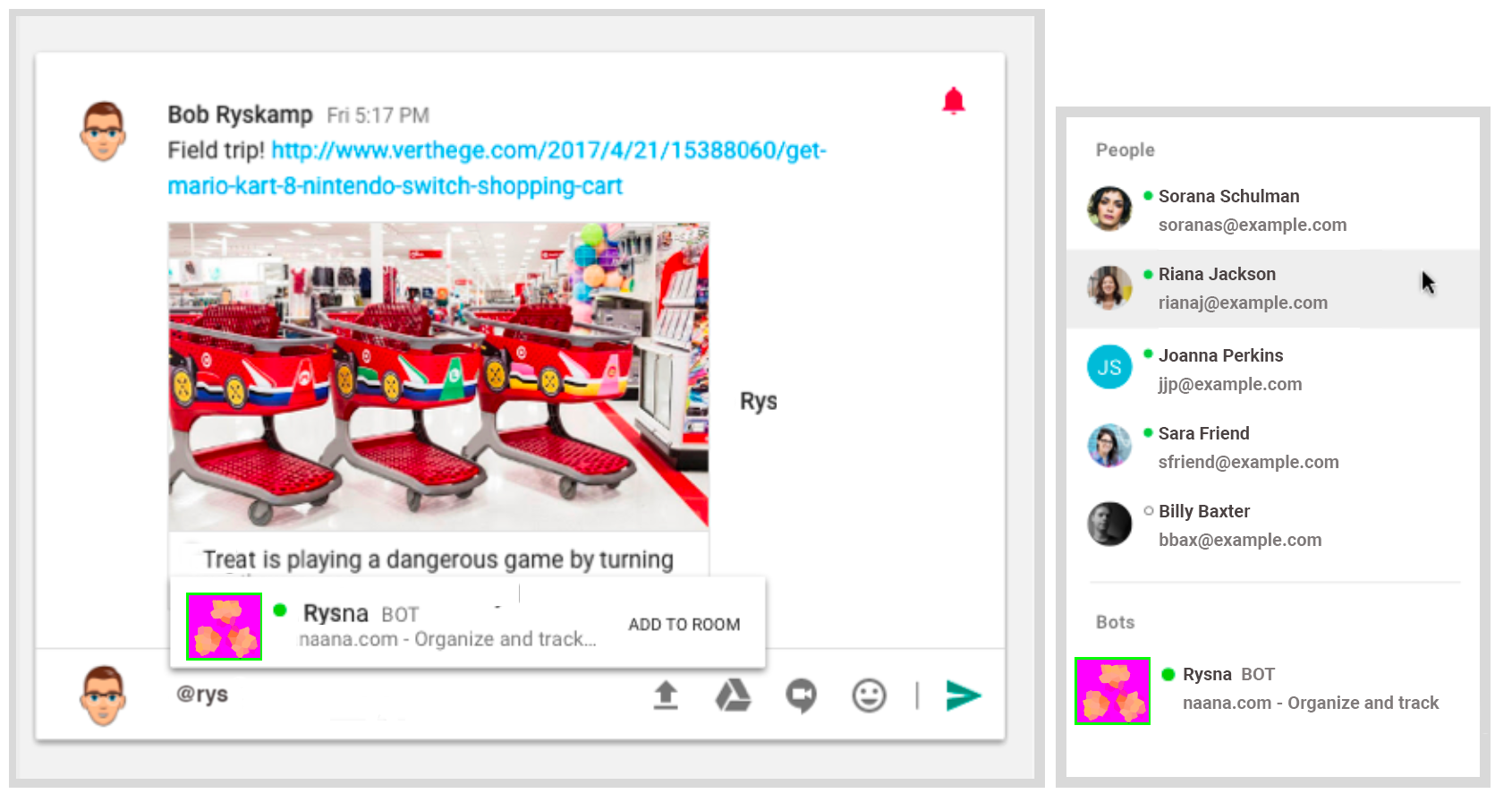Click Sorana Schulman's profile photo
Image resolution: width=1512 pixels, height=802 pixels.
1109,209
